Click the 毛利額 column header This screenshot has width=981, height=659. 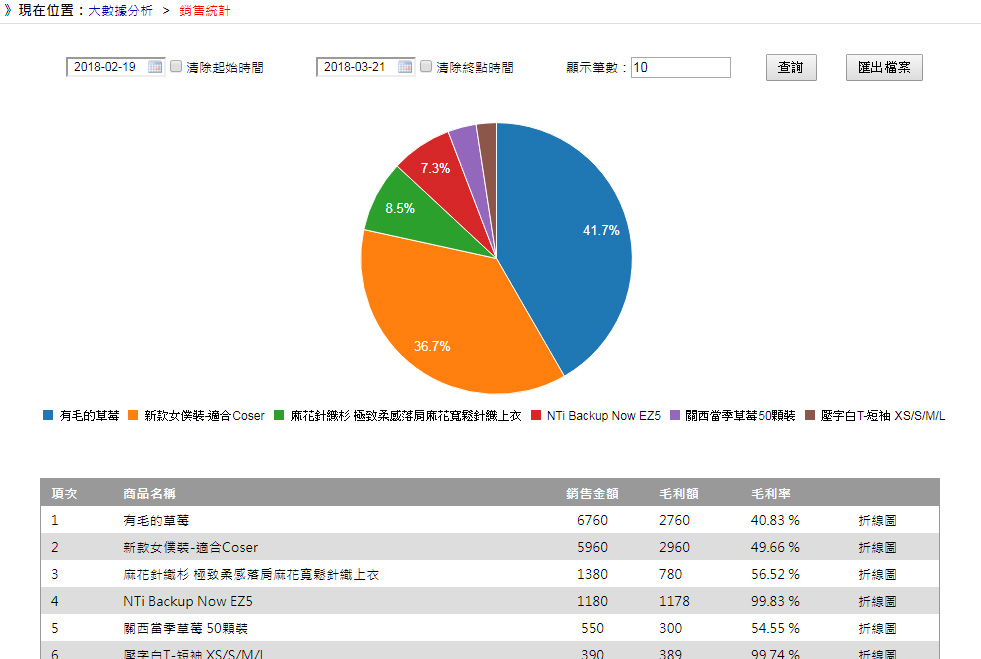click(x=678, y=493)
